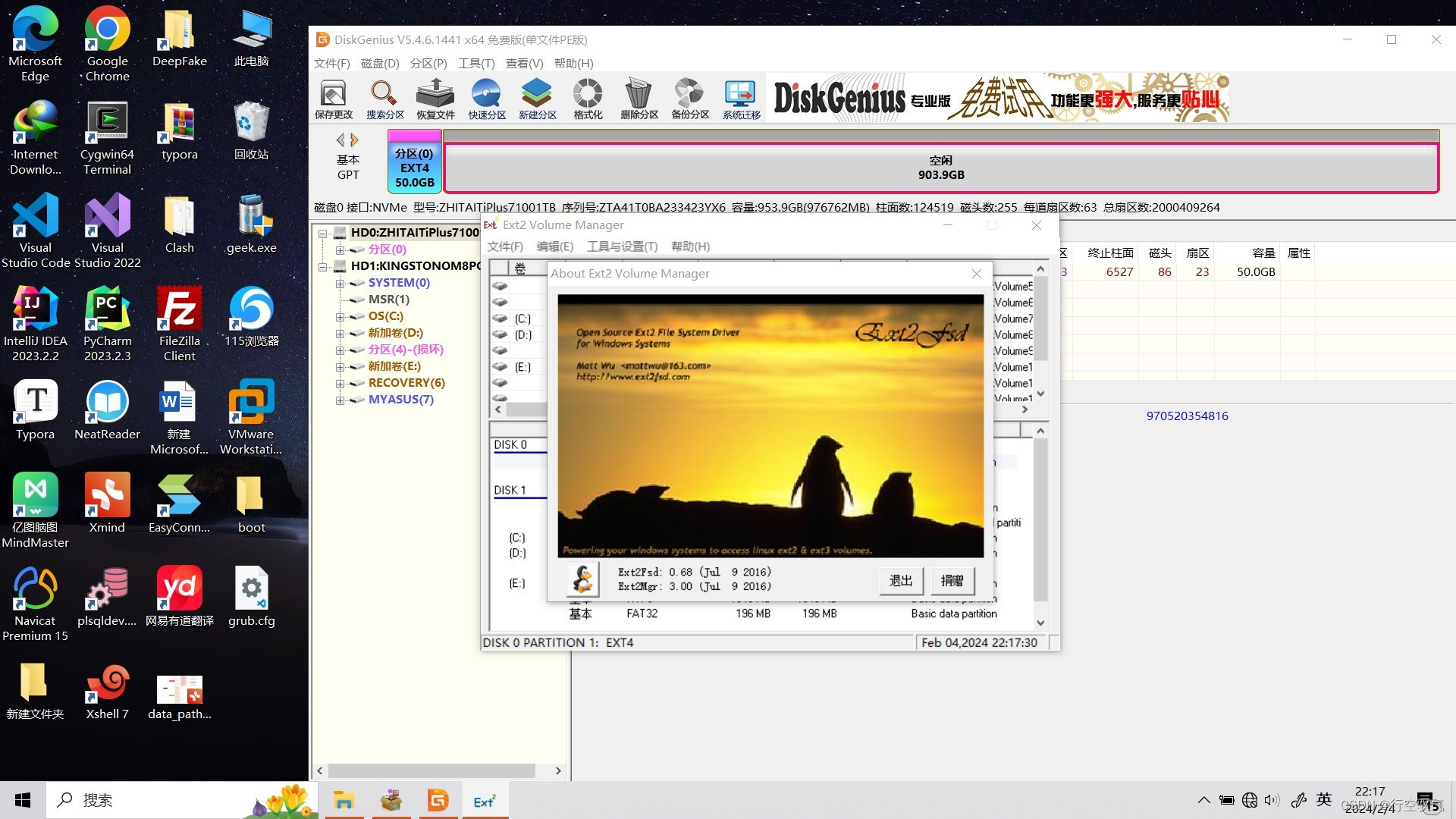Select the 分区(0) EXT4 50.0GB partition block

pos(415,162)
